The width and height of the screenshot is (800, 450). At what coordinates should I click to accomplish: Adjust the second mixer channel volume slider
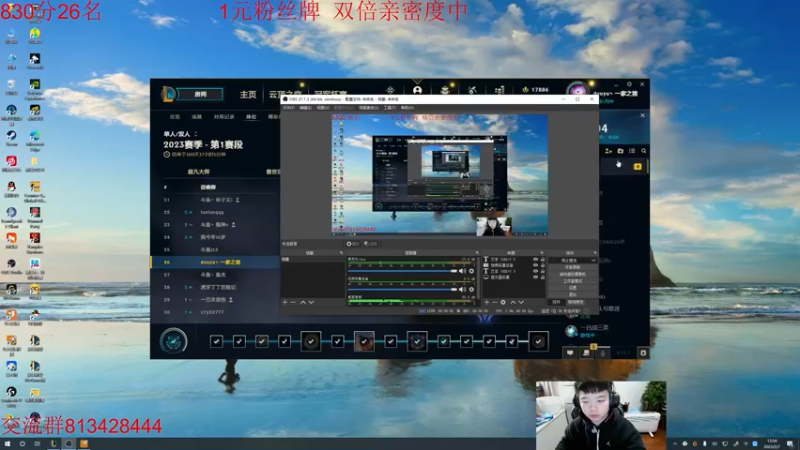(x=402, y=289)
